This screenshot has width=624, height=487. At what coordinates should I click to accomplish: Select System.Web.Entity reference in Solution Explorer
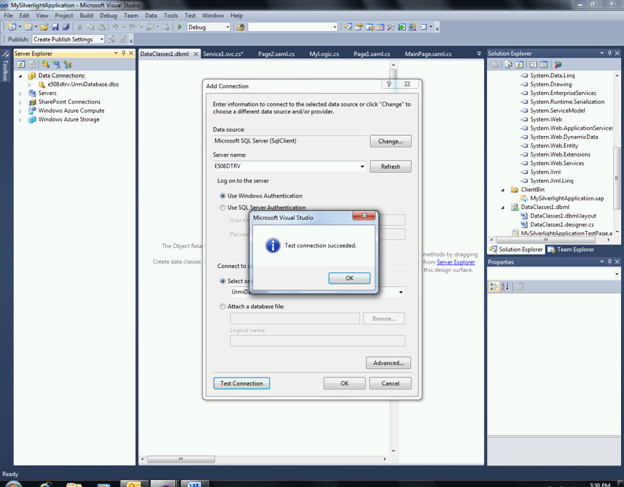[554, 146]
